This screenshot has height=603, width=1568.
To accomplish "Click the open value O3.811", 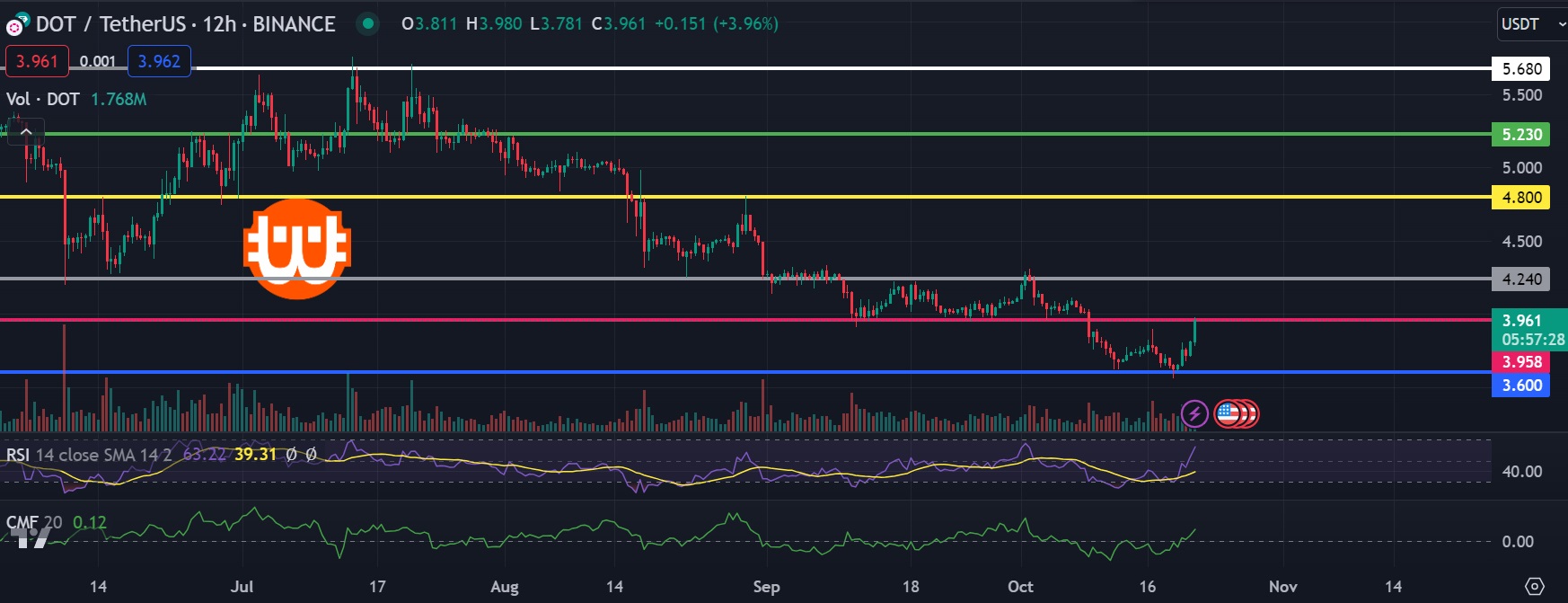I will point(429,24).
